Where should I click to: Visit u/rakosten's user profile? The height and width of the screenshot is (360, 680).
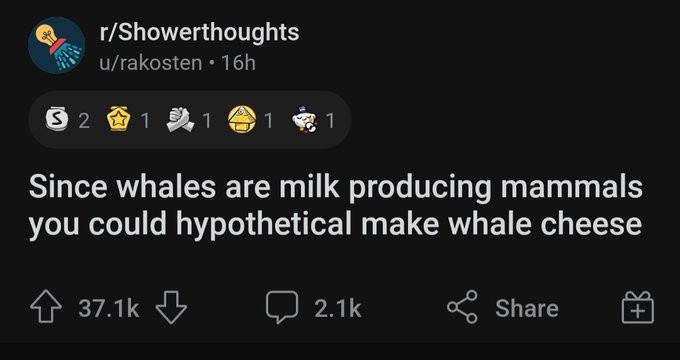(x=150, y=63)
